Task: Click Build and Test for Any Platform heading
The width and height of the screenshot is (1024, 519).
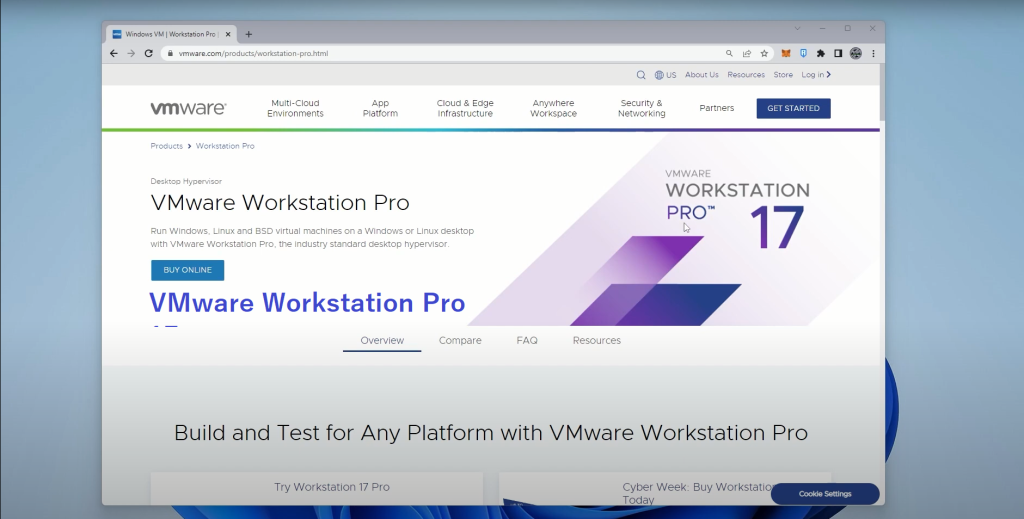Action: (491, 433)
